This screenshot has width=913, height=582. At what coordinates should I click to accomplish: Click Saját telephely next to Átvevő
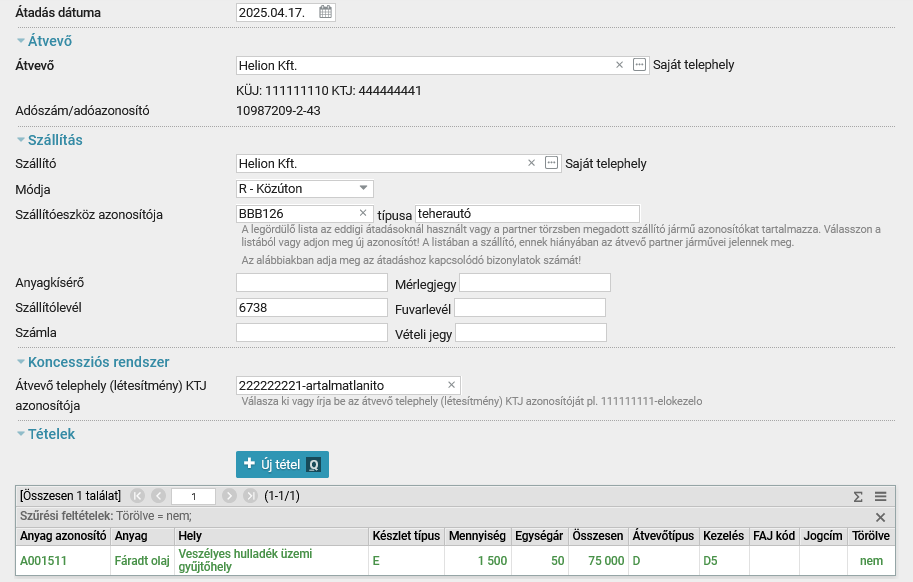pos(693,65)
